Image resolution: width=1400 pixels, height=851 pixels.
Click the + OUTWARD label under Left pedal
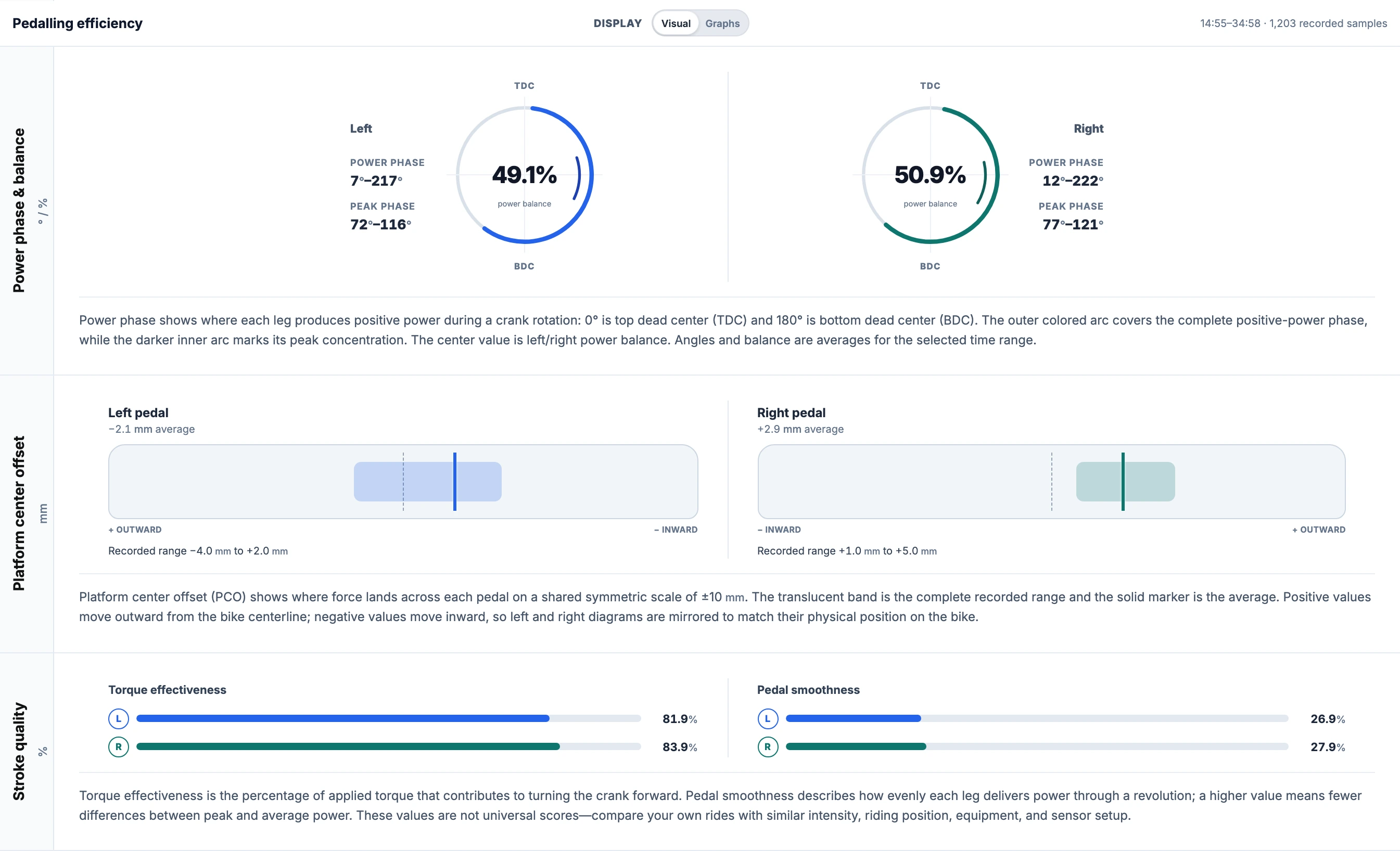click(x=135, y=530)
